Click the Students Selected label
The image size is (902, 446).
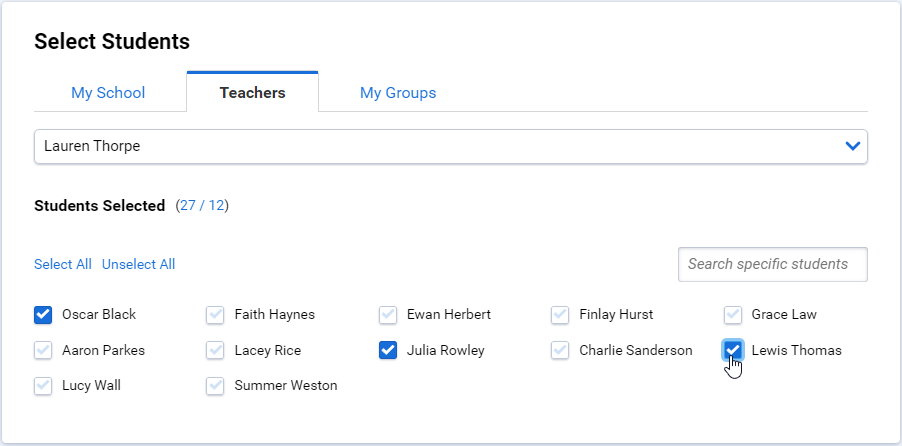[100, 205]
